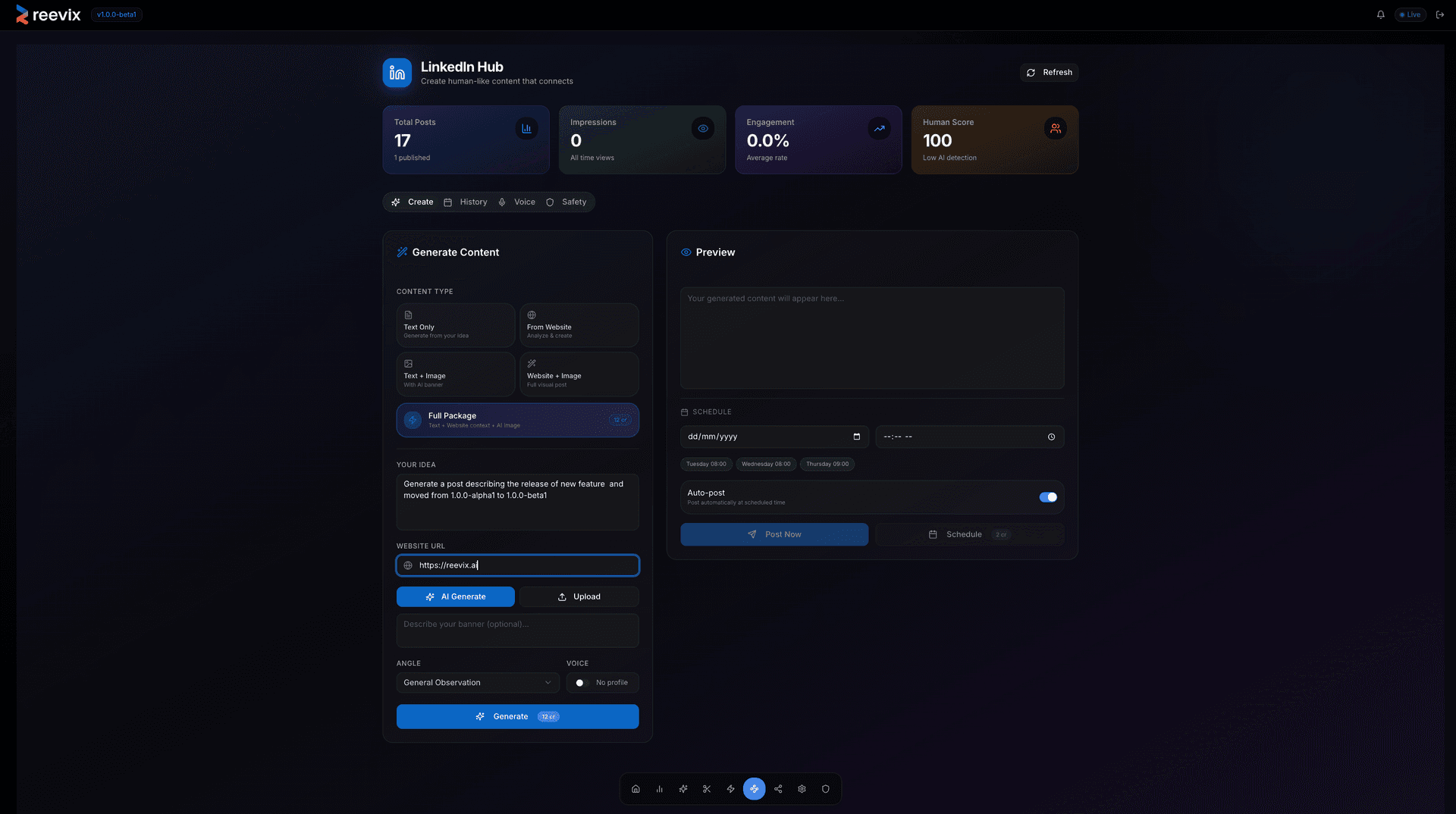
Task: Click the Refresh button
Action: tap(1050, 72)
